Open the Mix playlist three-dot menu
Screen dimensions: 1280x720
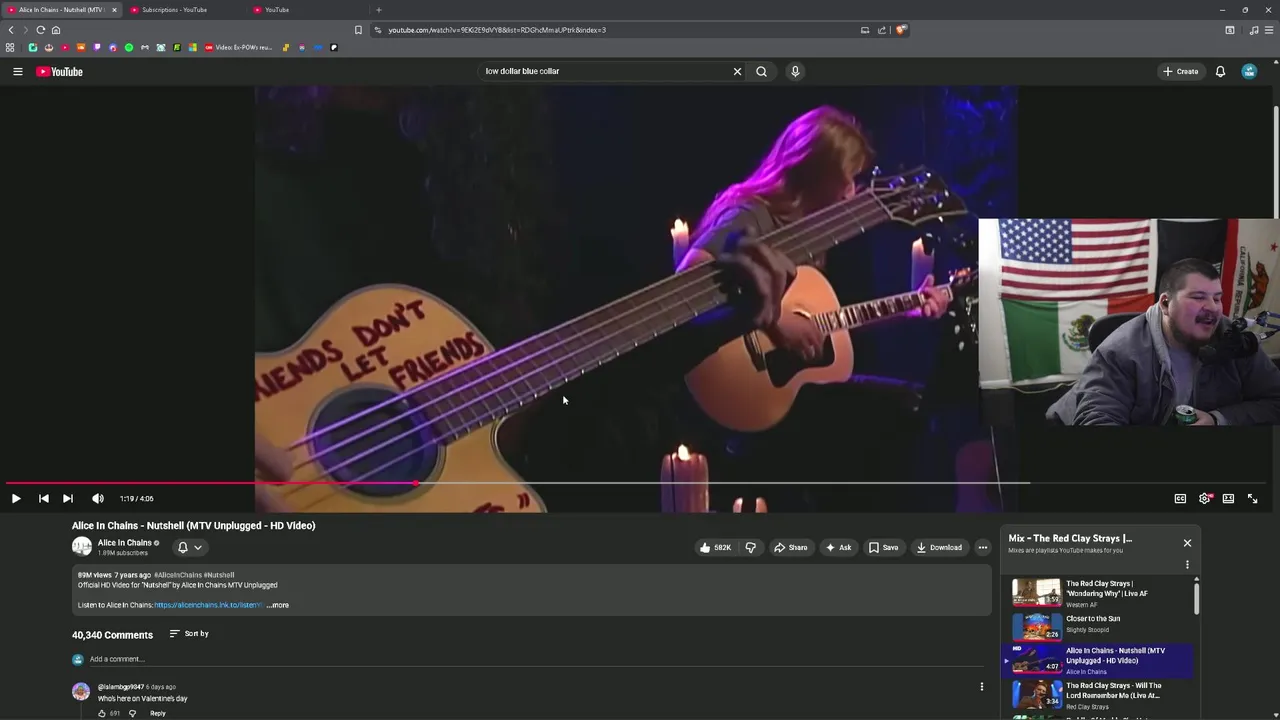[1187, 564]
